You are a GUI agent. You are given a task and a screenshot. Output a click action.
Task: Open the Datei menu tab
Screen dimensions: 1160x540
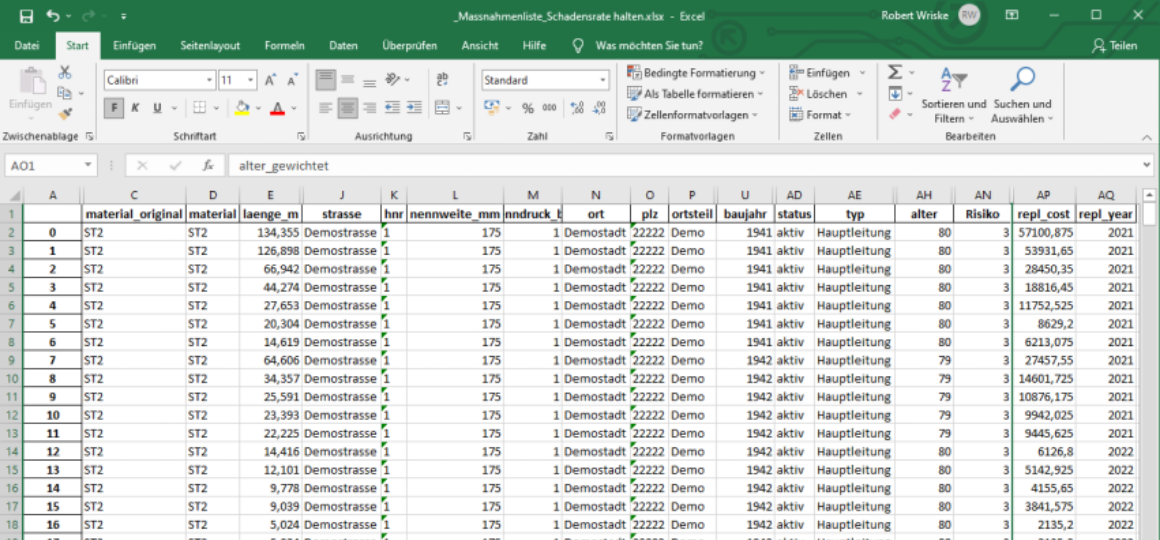(27, 46)
